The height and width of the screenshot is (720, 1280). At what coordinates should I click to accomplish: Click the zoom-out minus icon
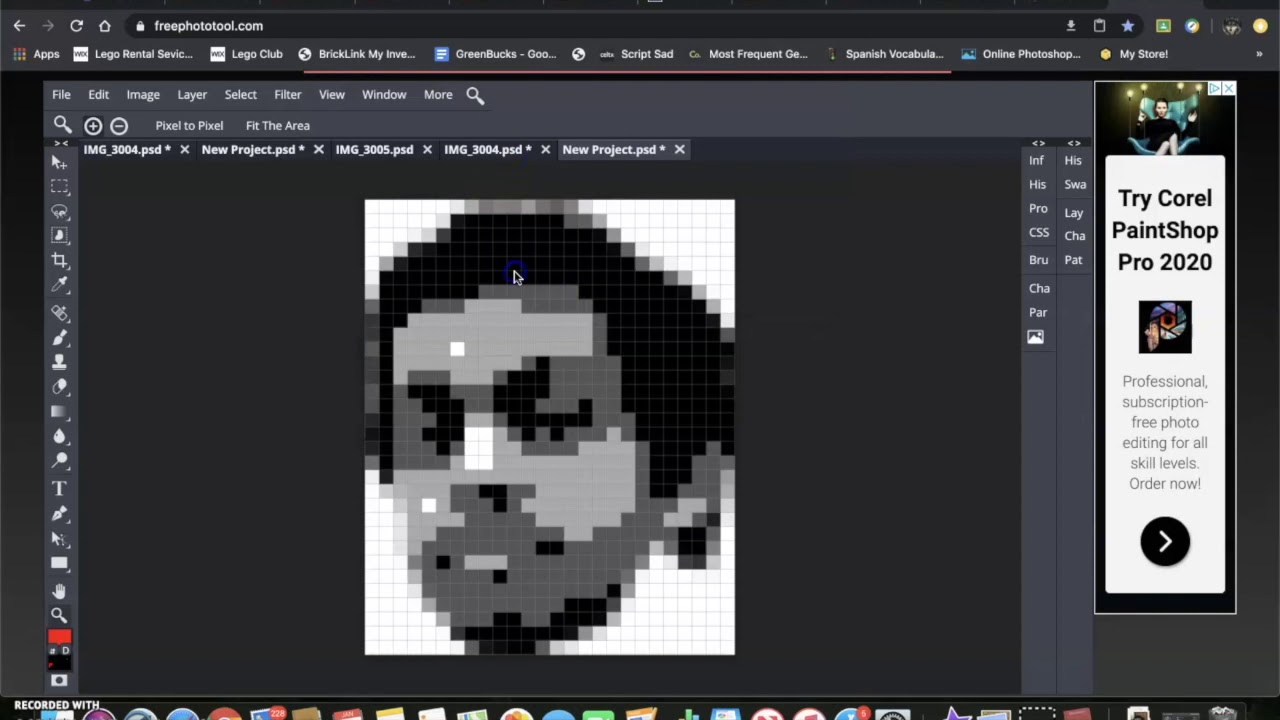pos(119,125)
